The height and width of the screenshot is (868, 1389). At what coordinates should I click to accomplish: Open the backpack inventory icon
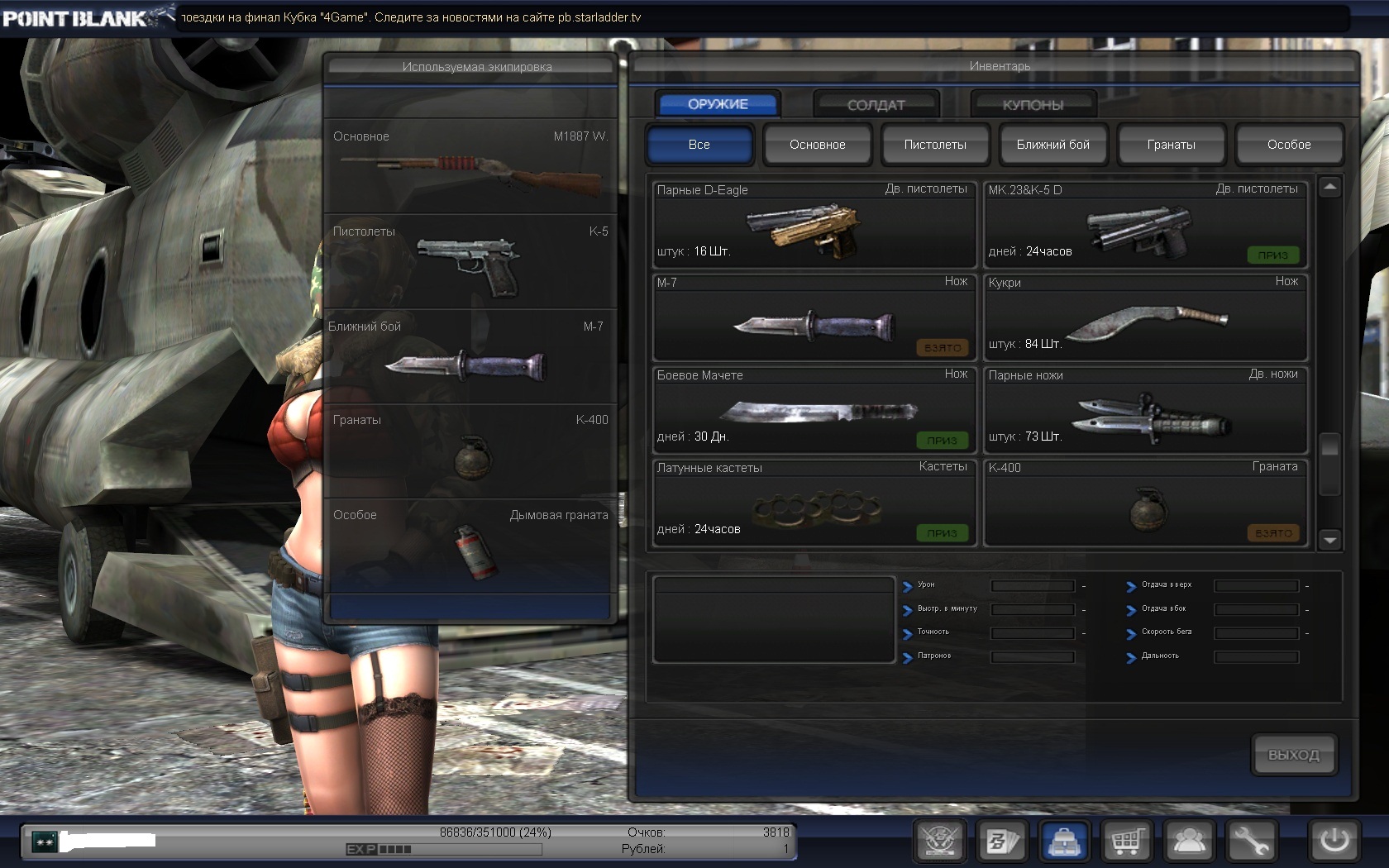(1066, 842)
